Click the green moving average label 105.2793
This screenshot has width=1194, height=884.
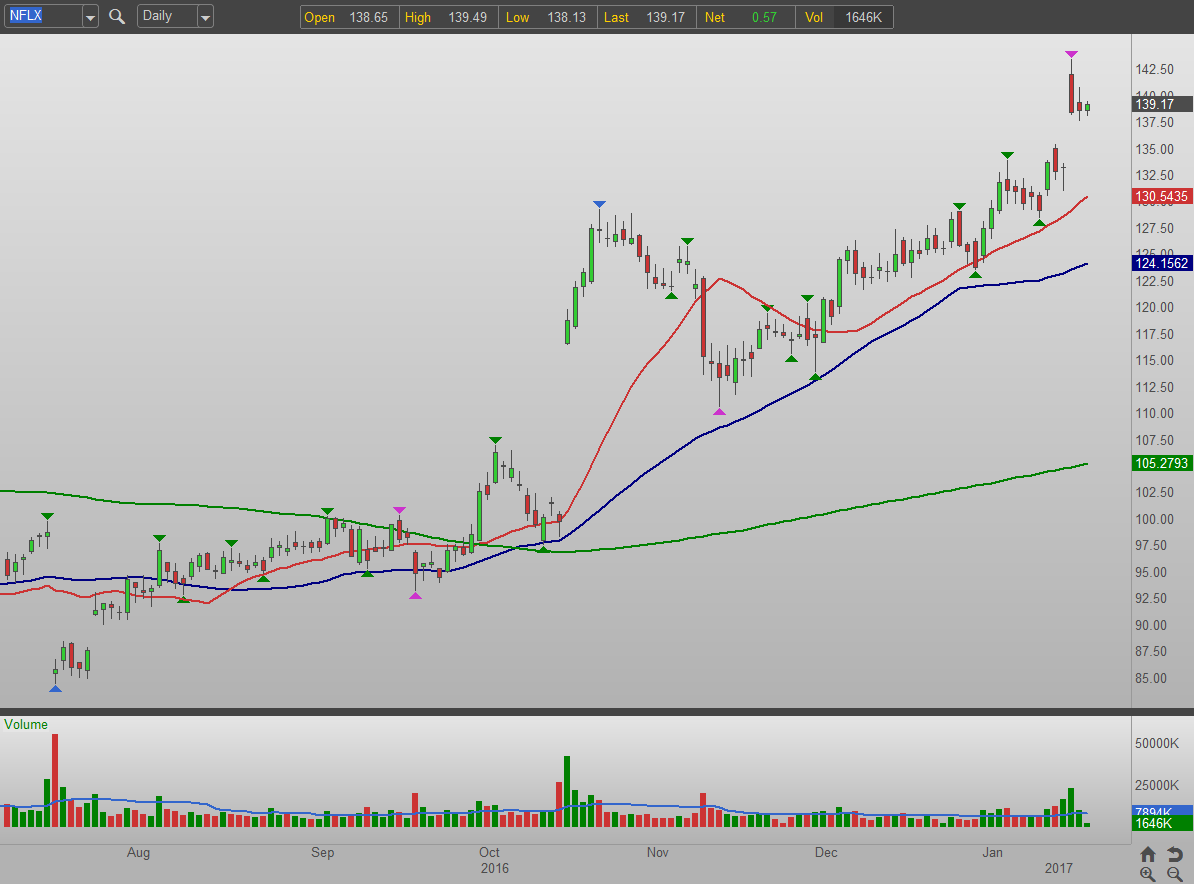point(1162,463)
